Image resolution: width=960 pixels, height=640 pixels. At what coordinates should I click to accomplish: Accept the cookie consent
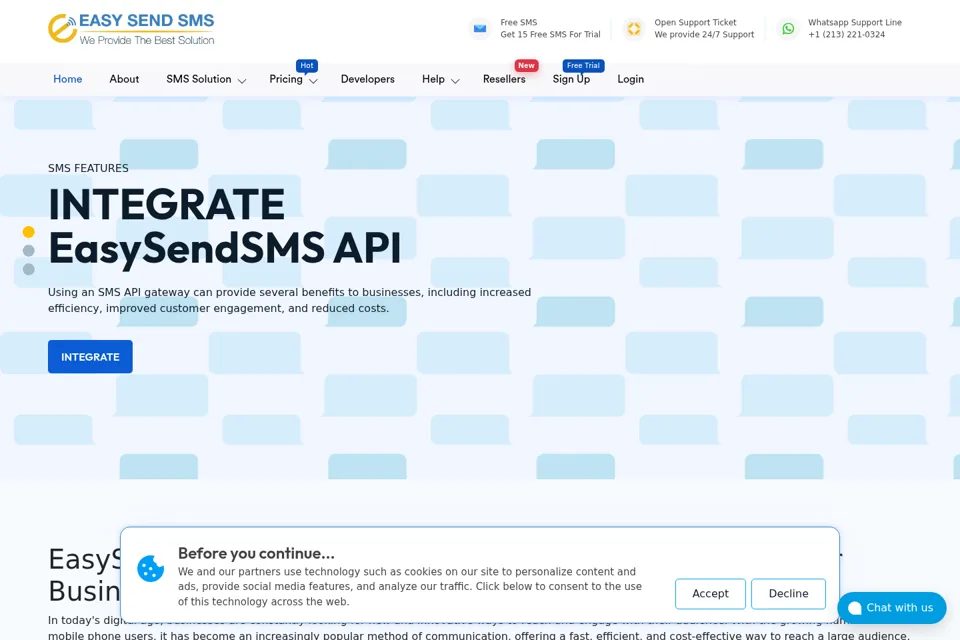click(710, 593)
